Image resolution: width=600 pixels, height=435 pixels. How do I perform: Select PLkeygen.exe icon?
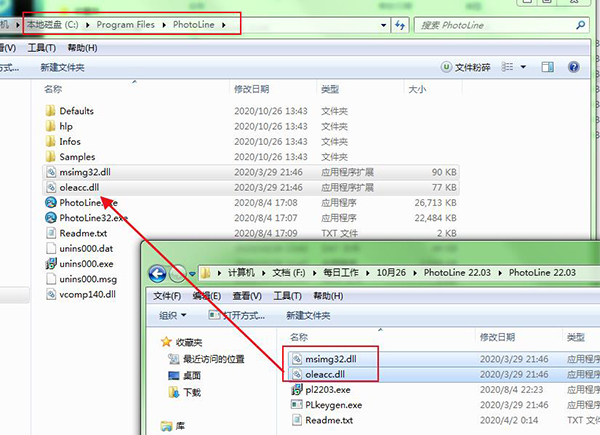click(297, 405)
